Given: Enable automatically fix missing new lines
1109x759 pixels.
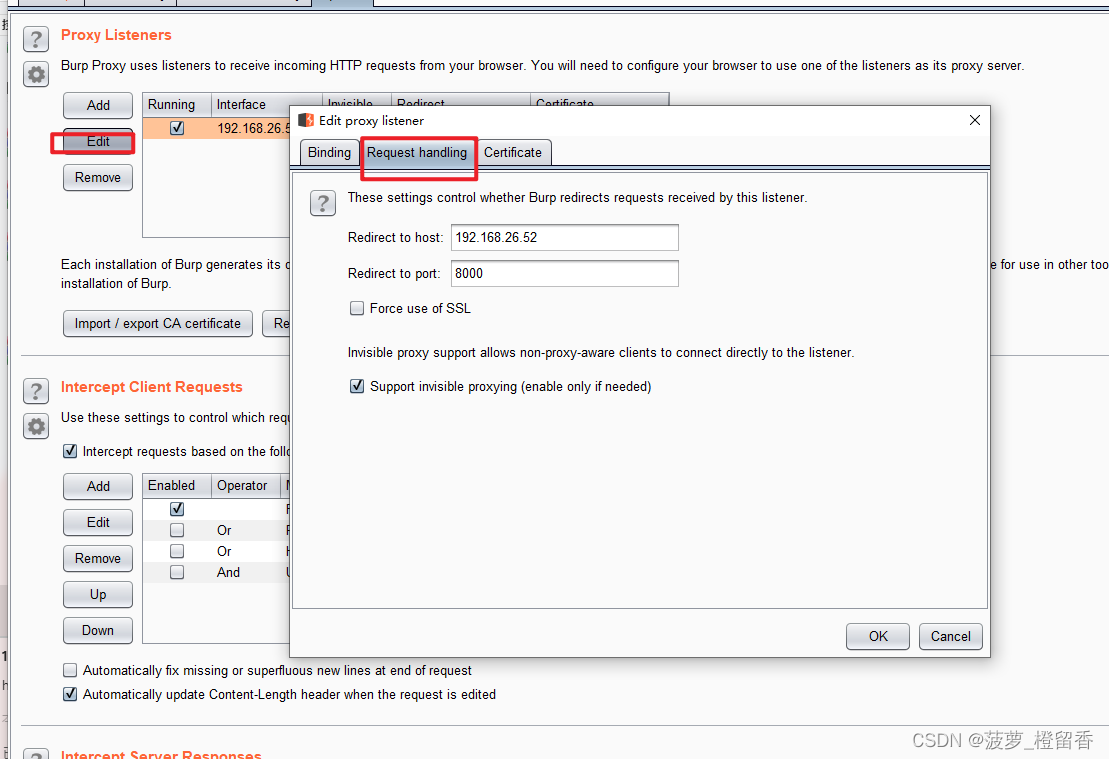Looking at the screenshot, I should [70, 671].
